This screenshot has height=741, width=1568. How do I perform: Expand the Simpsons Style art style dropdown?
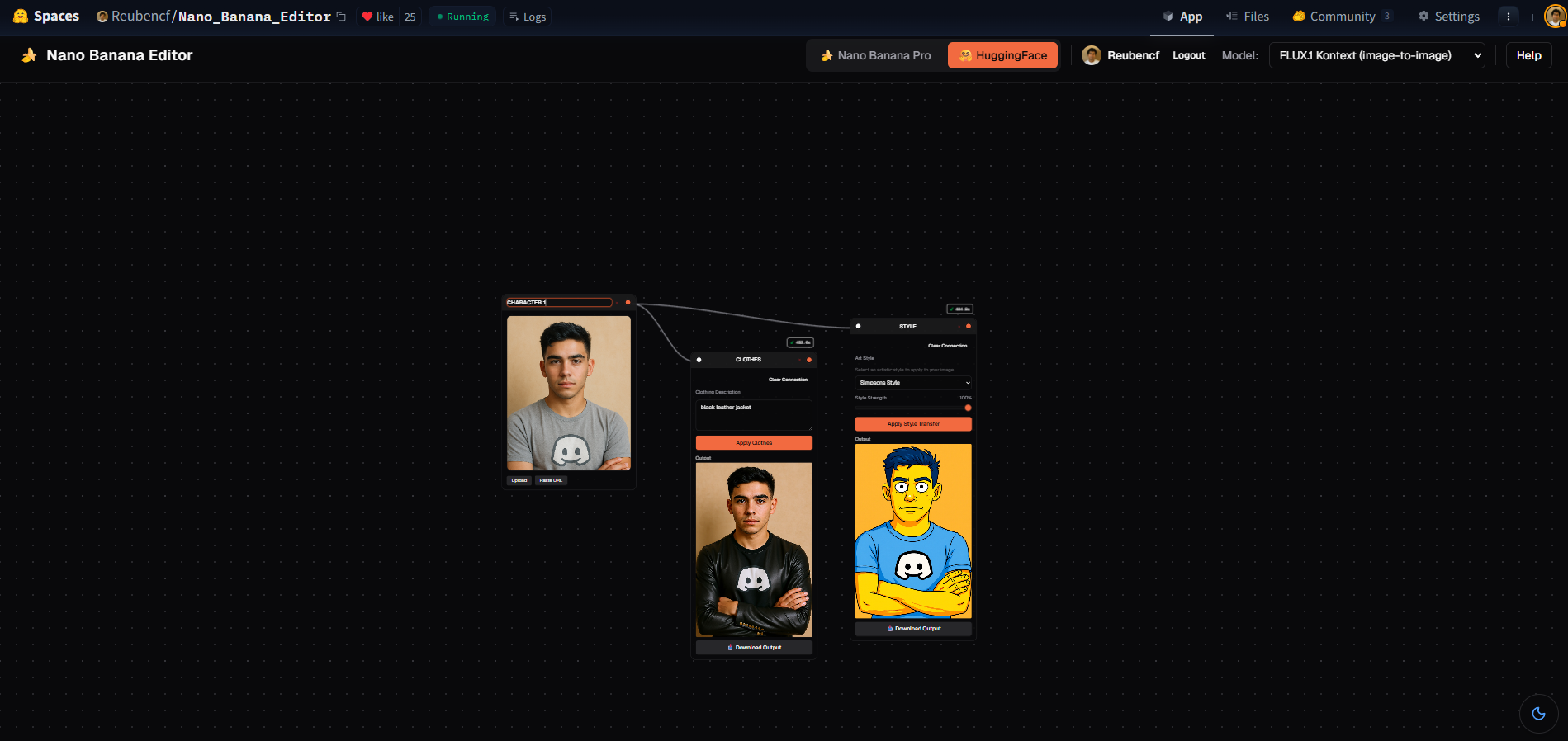click(913, 383)
